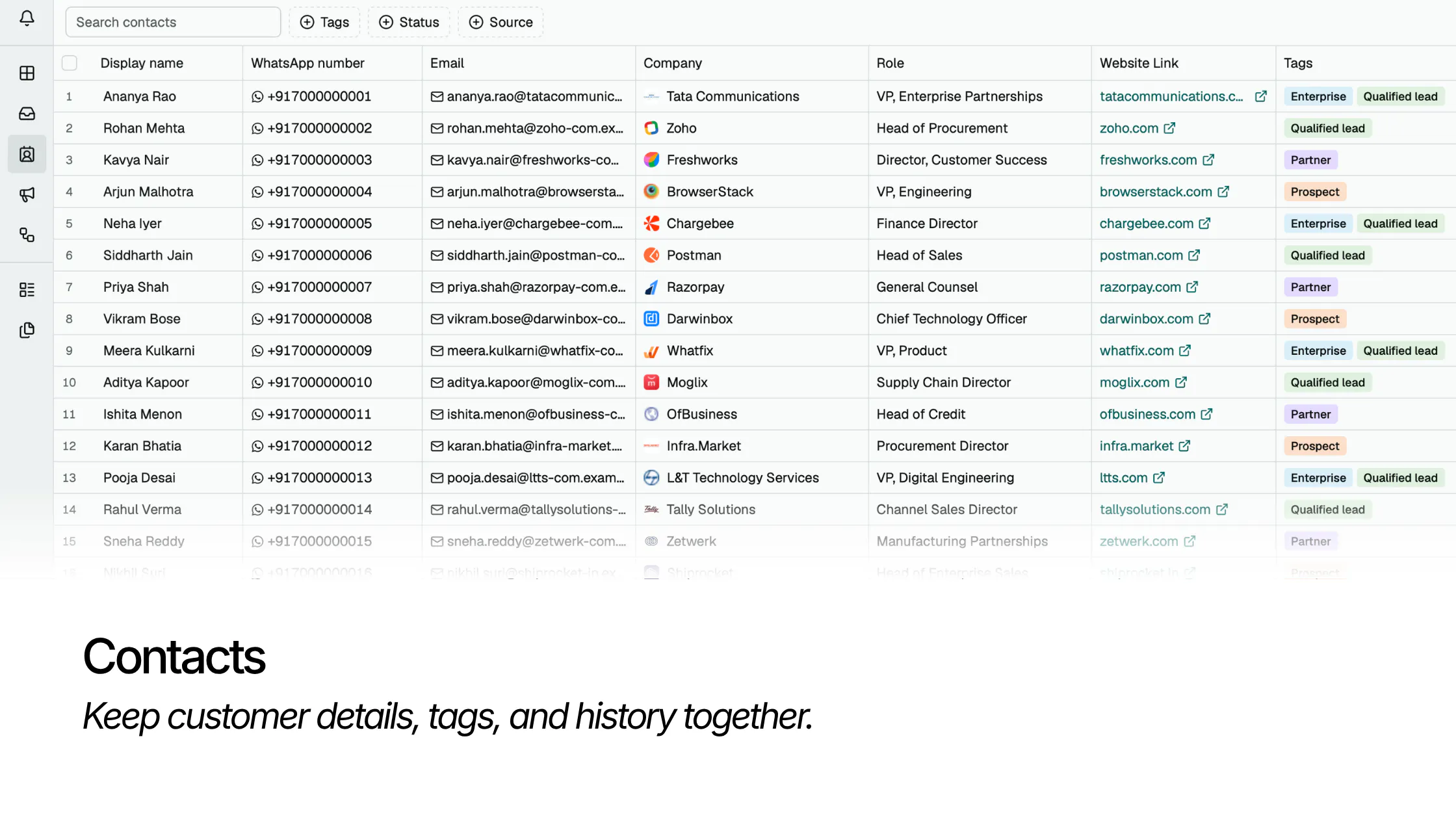
Task: Open the list layout icon in sidebar
Action: (27, 290)
